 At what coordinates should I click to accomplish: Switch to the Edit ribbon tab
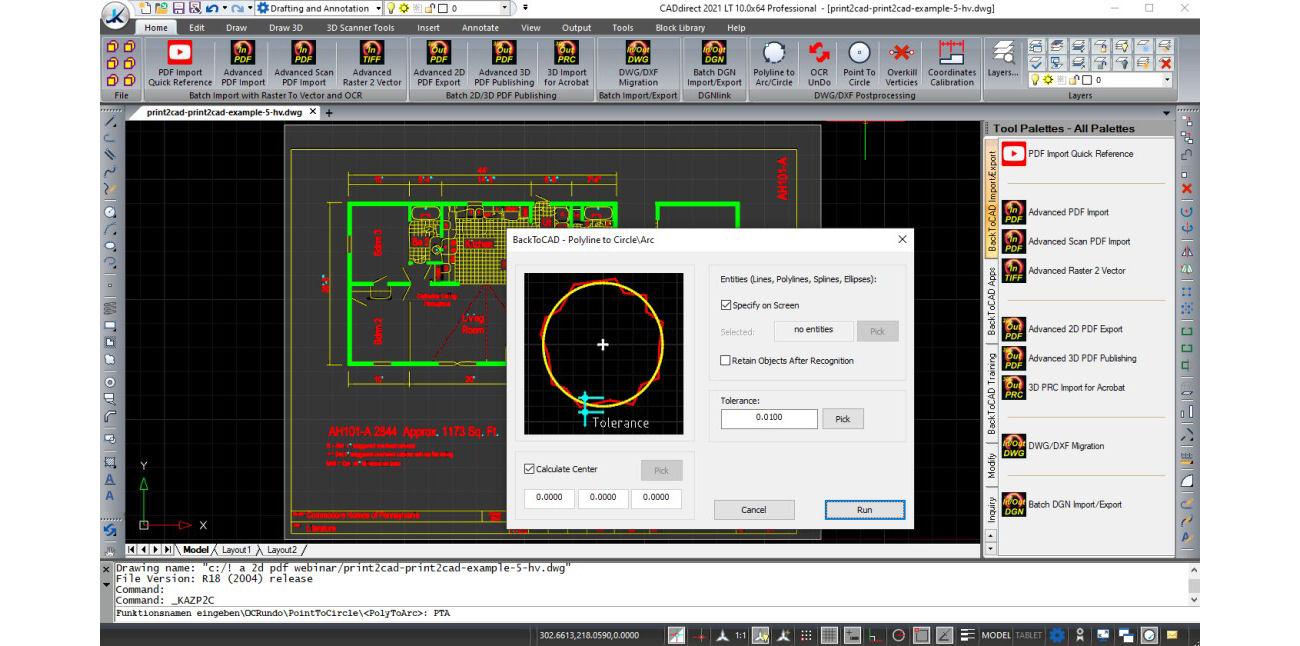coord(197,28)
